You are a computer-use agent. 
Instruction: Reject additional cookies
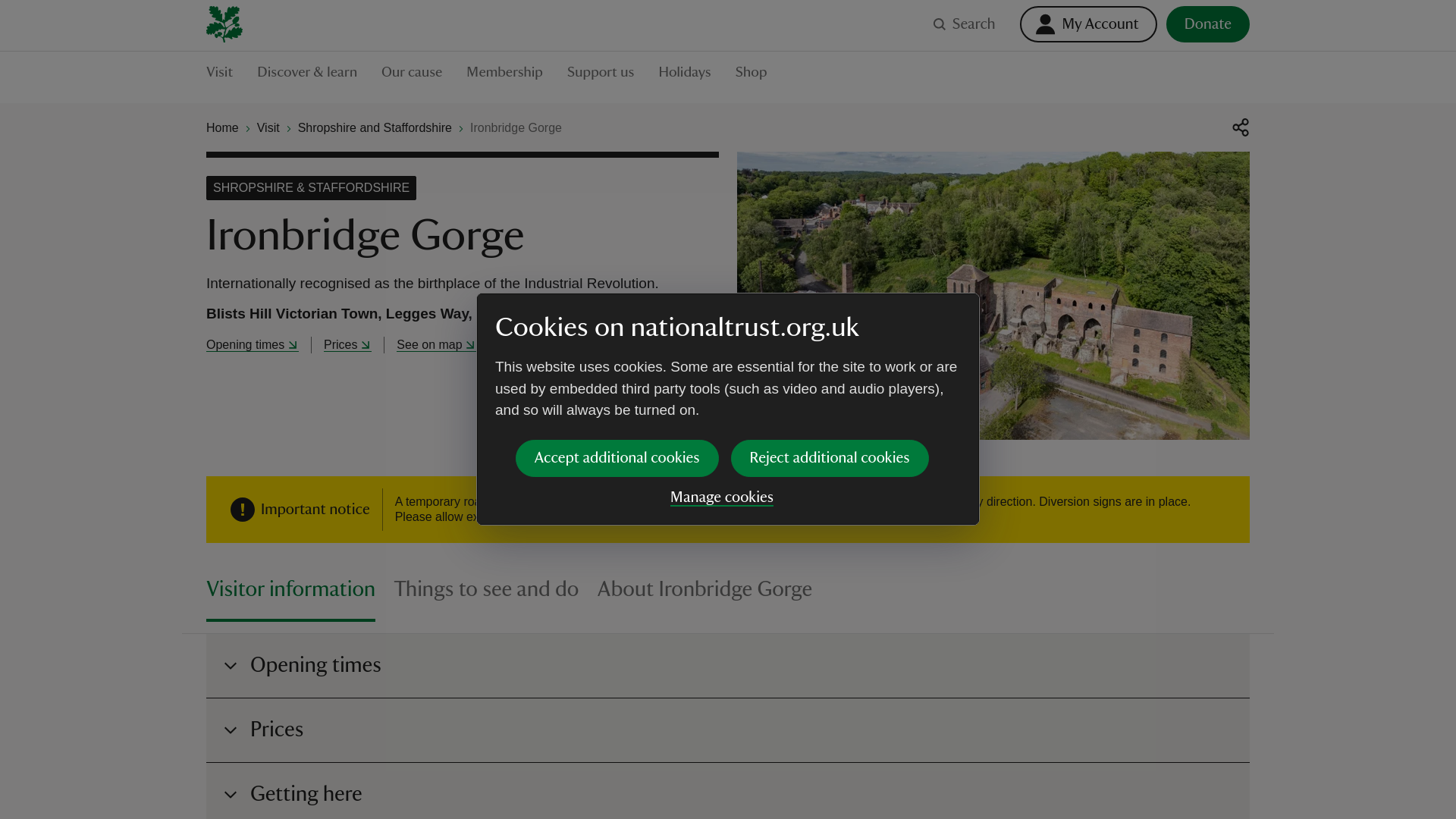coord(830,458)
